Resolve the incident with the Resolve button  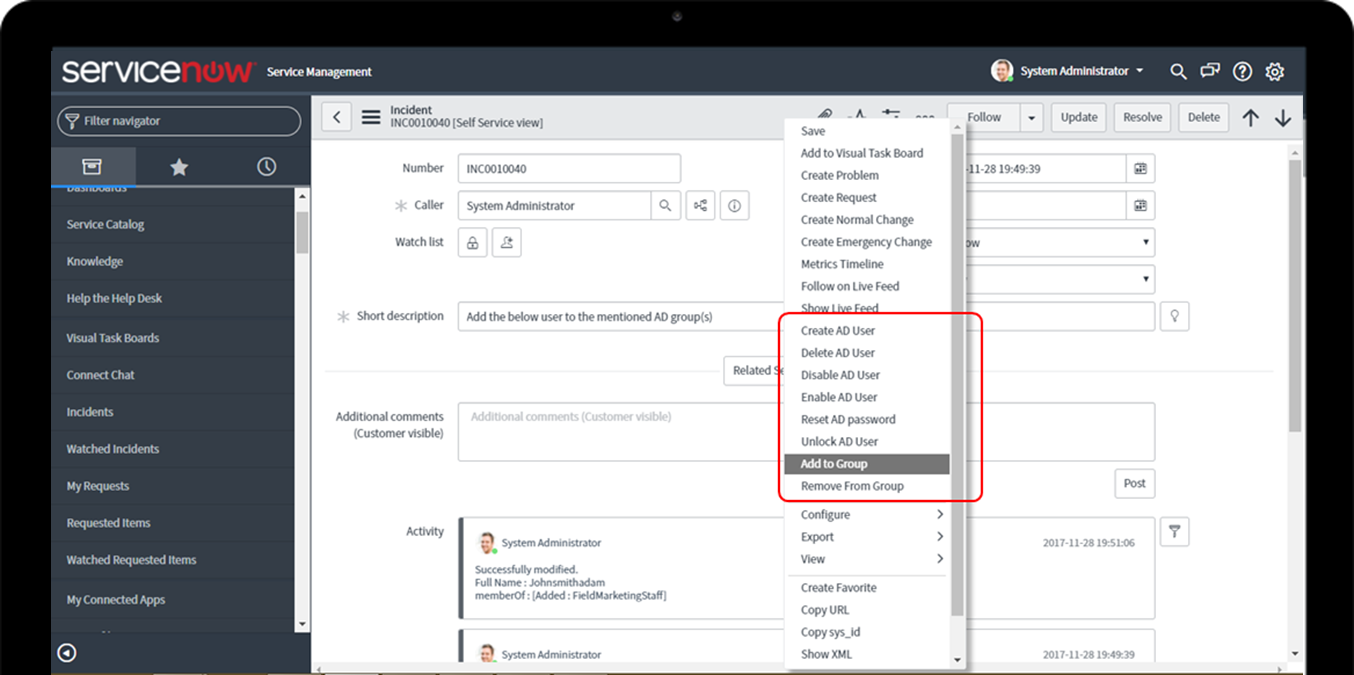(1141, 117)
